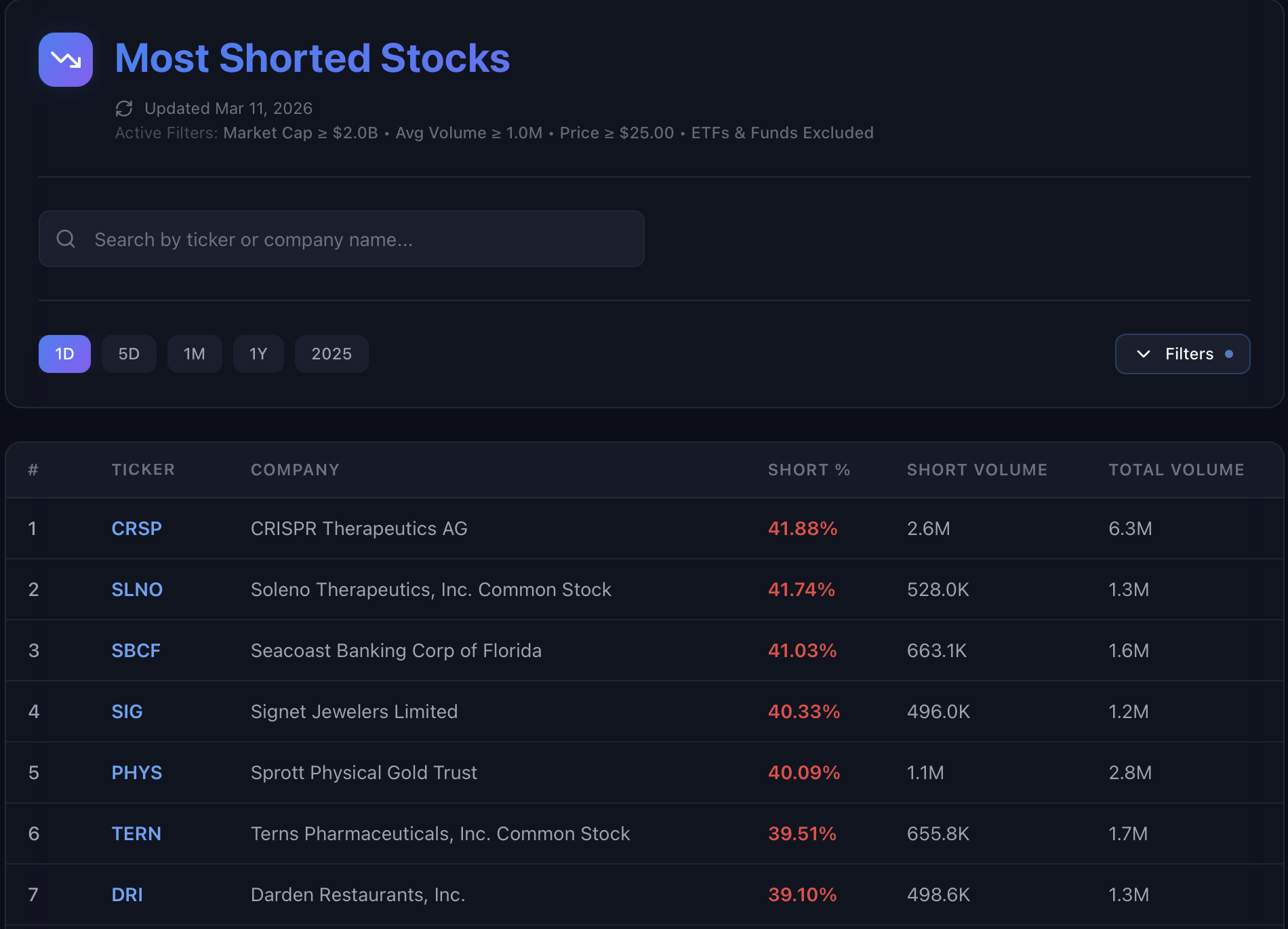Click the Darden Restaurants DRI ticker
The width and height of the screenshot is (1288, 929).
pos(127,895)
